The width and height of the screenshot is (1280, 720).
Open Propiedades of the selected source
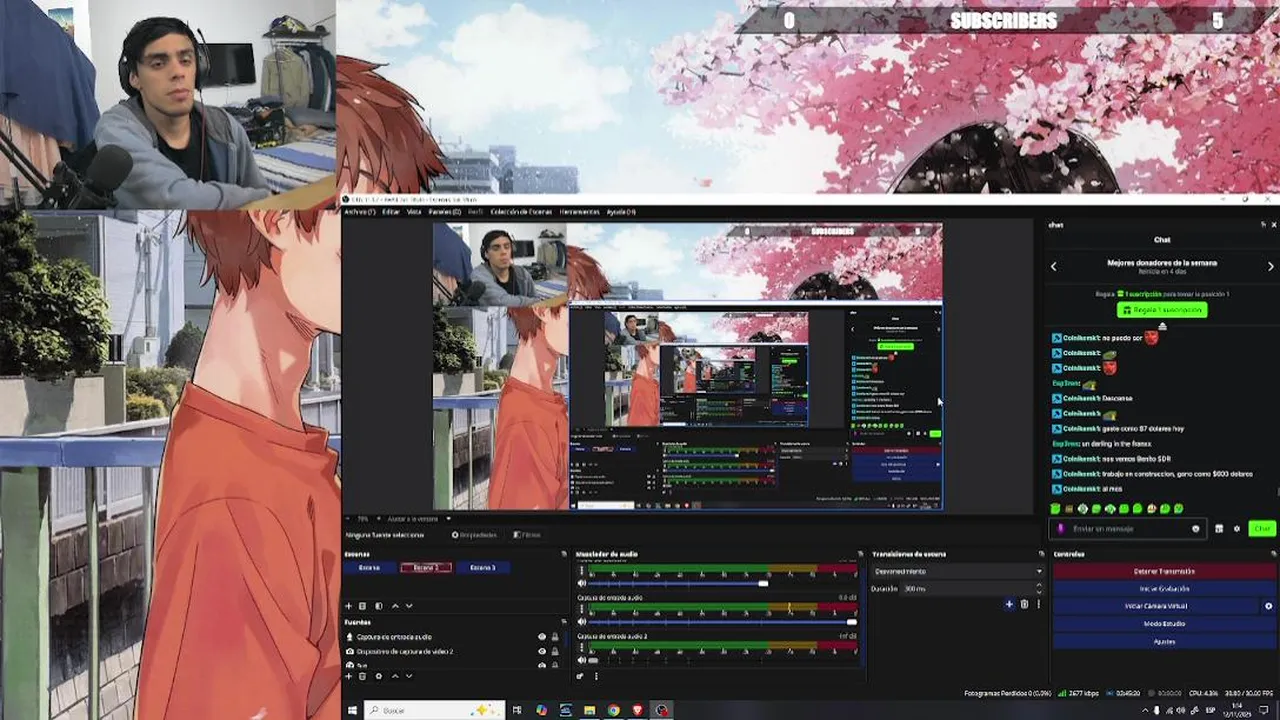click(474, 535)
